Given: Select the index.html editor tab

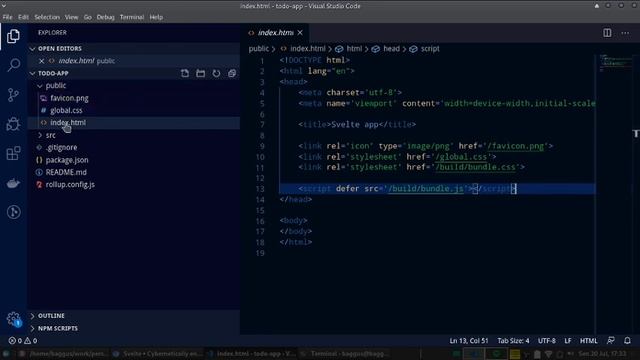Looking at the screenshot, I should point(276,33).
